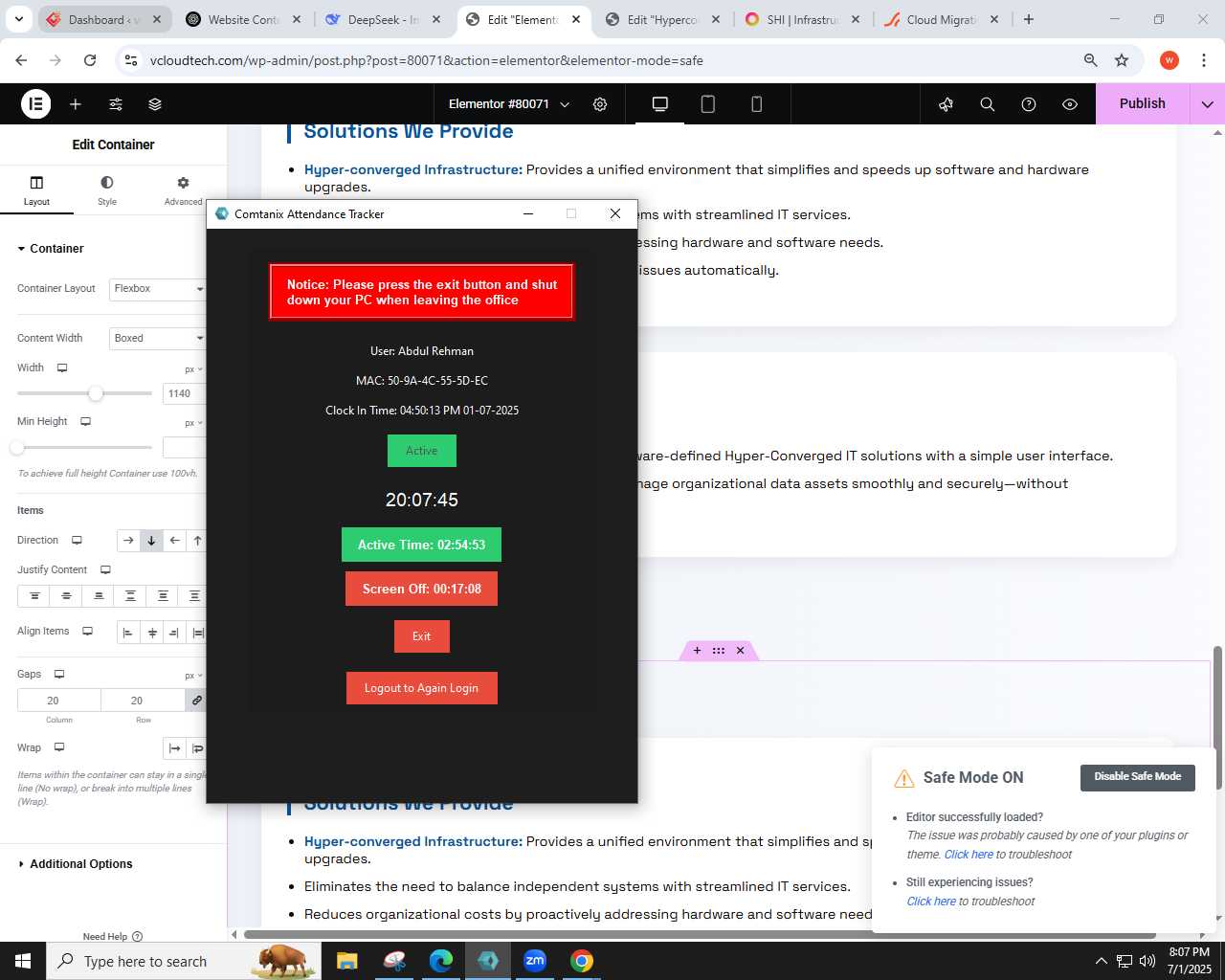Screen dimensions: 1225x980
Task: Click Exit in Attendance Tracker
Action: point(421,636)
